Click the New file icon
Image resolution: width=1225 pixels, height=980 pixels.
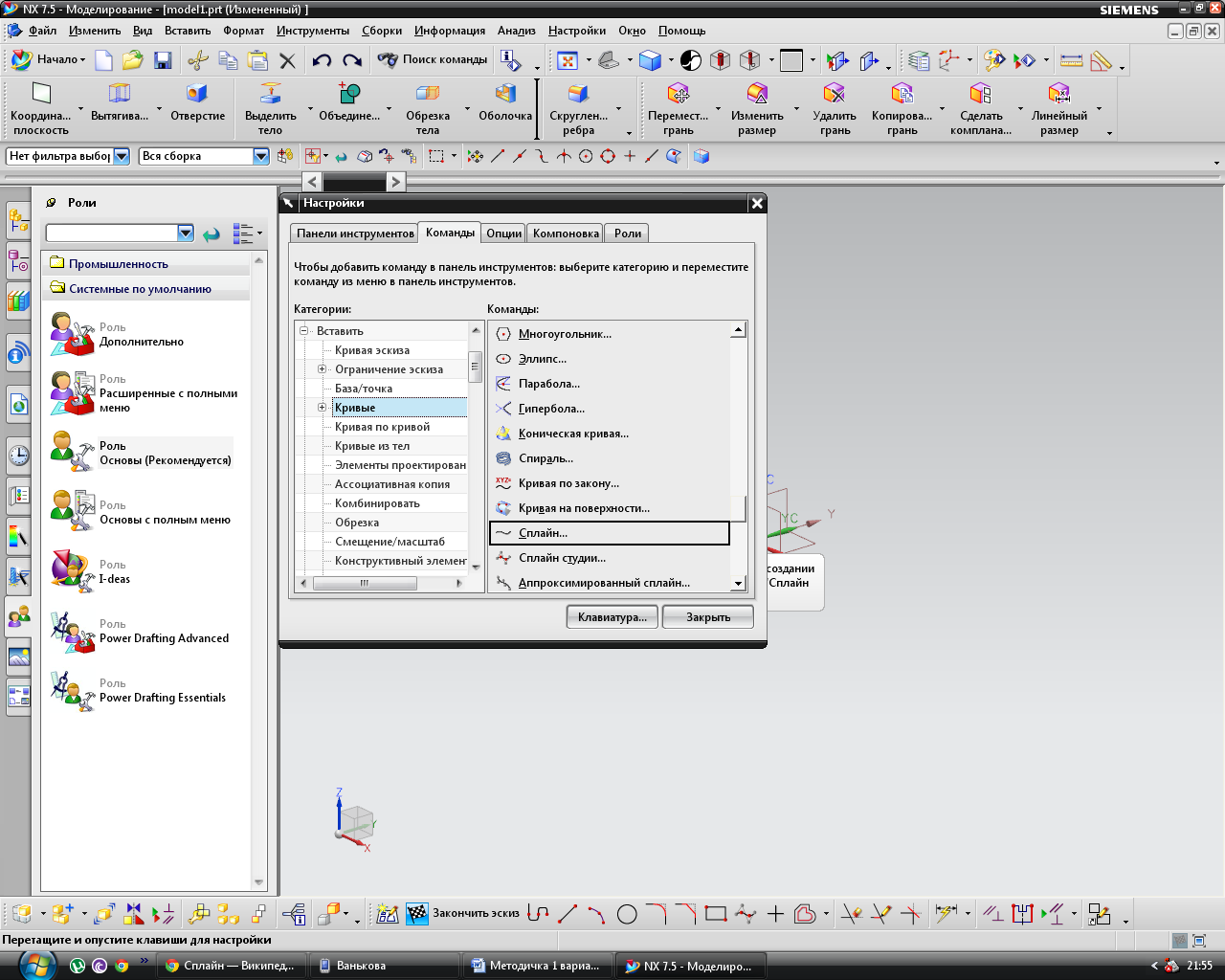coord(103,60)
